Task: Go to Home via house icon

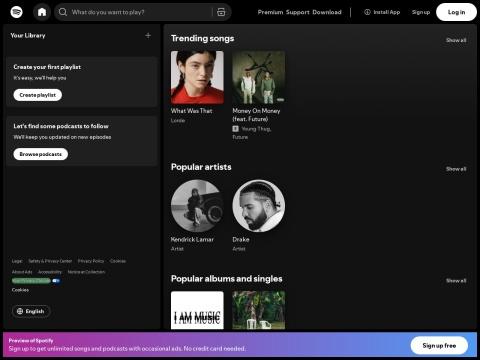Action: point(42,12)
